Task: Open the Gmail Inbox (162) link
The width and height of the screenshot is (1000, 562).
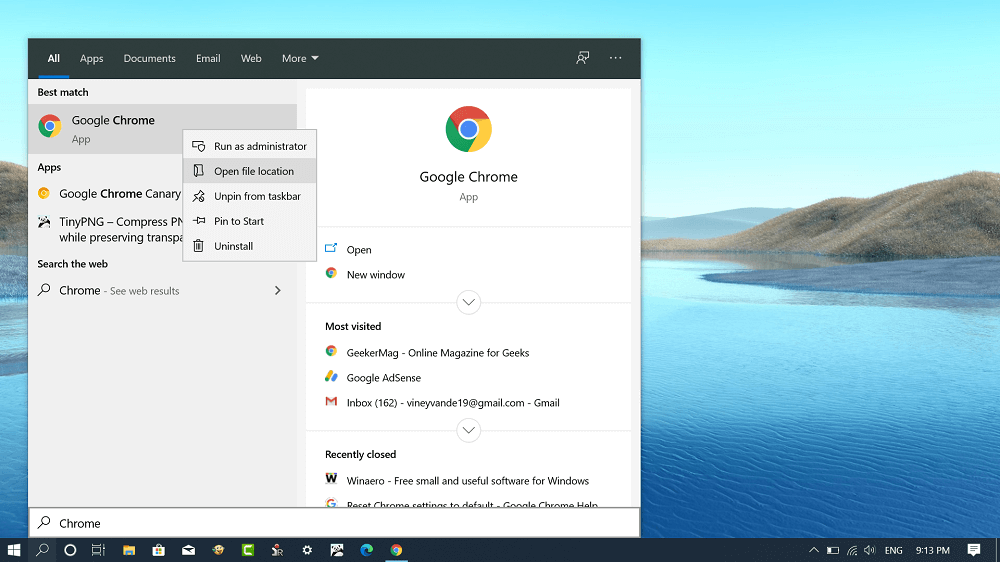Action: (x=453, y=403)
